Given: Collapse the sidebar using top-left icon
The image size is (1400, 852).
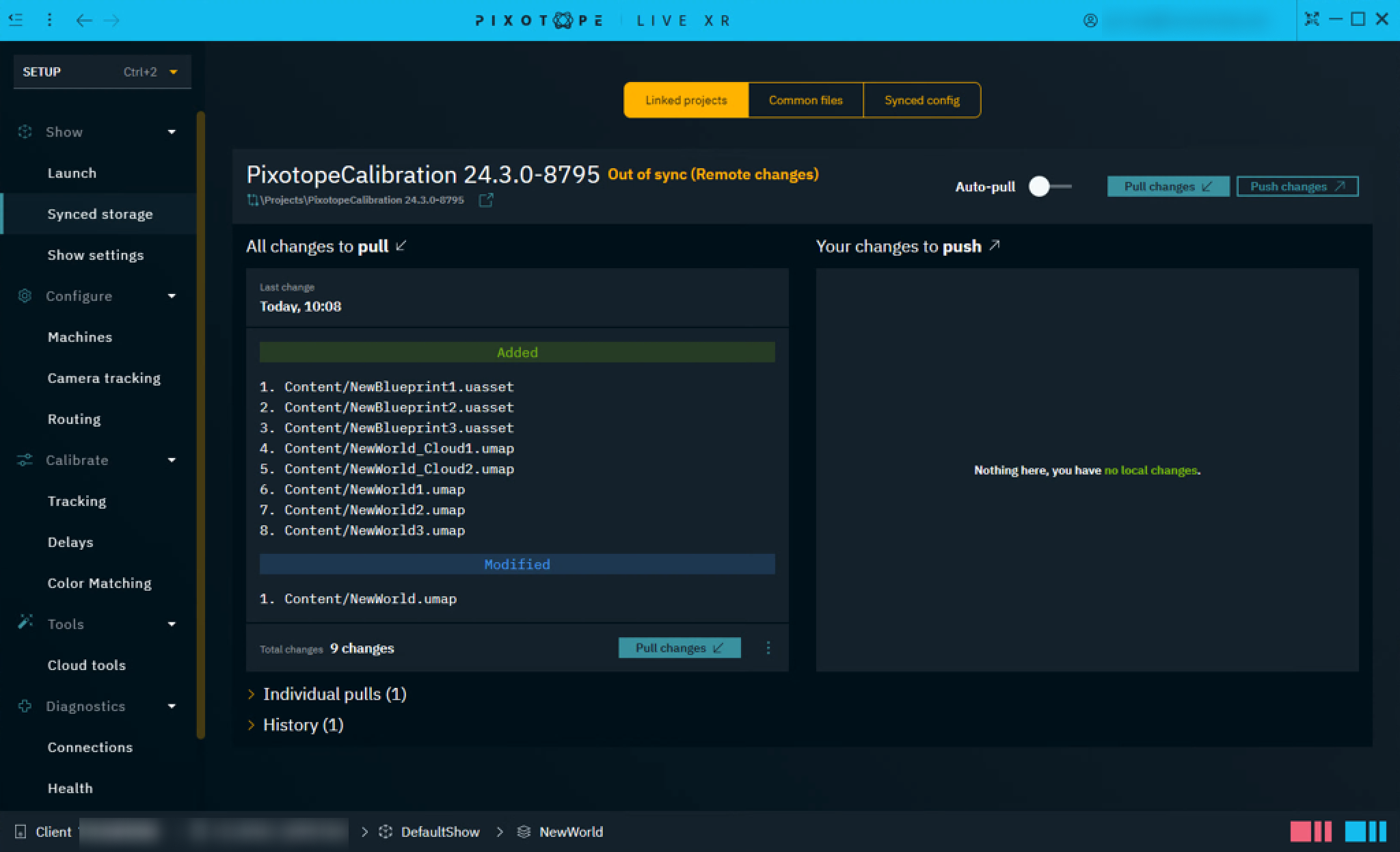Looking at the screenshot, I should point(16,20).
